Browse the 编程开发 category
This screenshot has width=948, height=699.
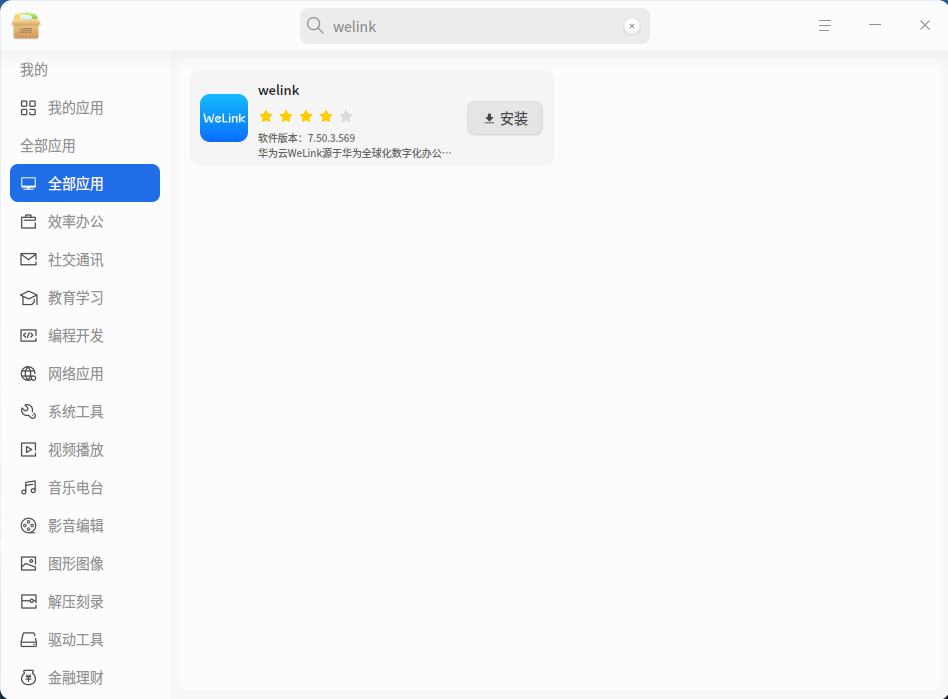[x=85, y=336]
